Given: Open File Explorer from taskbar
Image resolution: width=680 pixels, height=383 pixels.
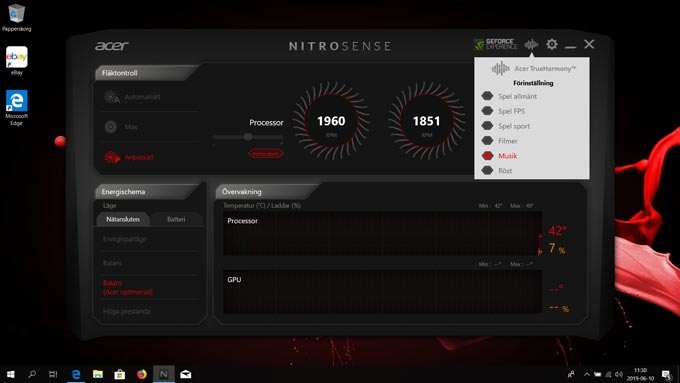Looking at the screenshot, I should click(98, 374).
